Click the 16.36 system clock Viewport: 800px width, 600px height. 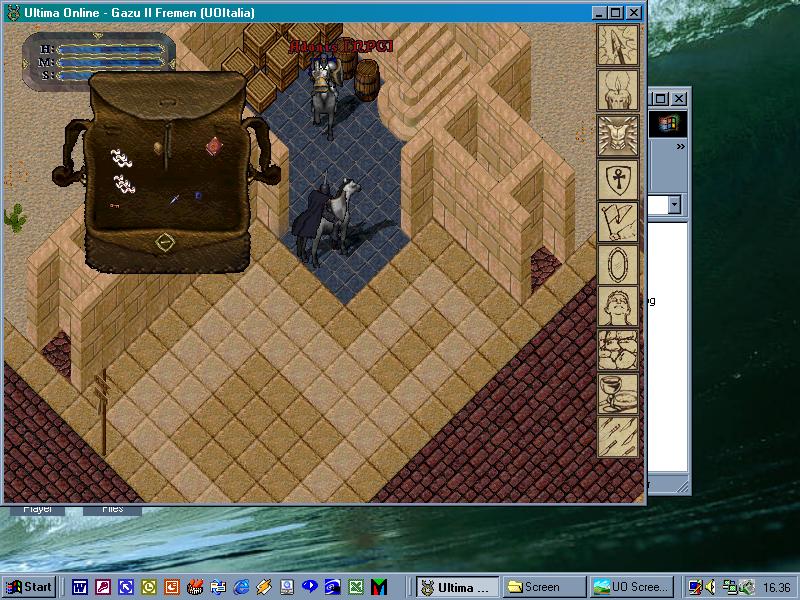click(x=777, y=588)
